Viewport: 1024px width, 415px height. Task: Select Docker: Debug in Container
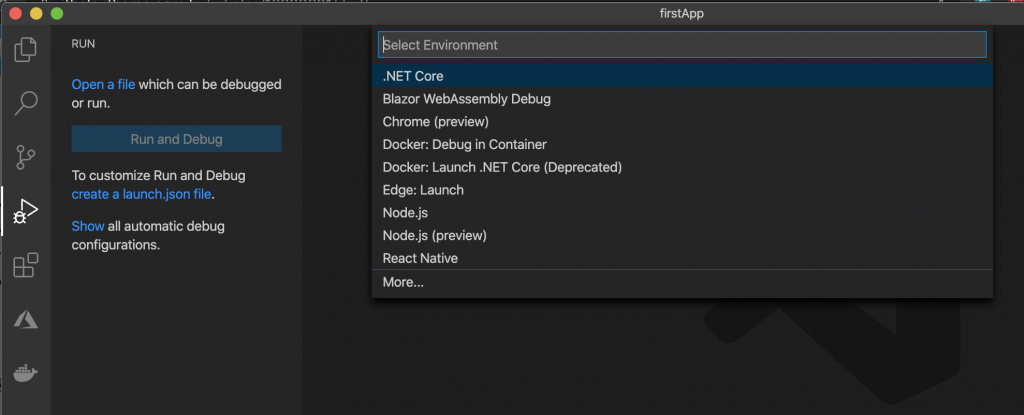[464, 145]
